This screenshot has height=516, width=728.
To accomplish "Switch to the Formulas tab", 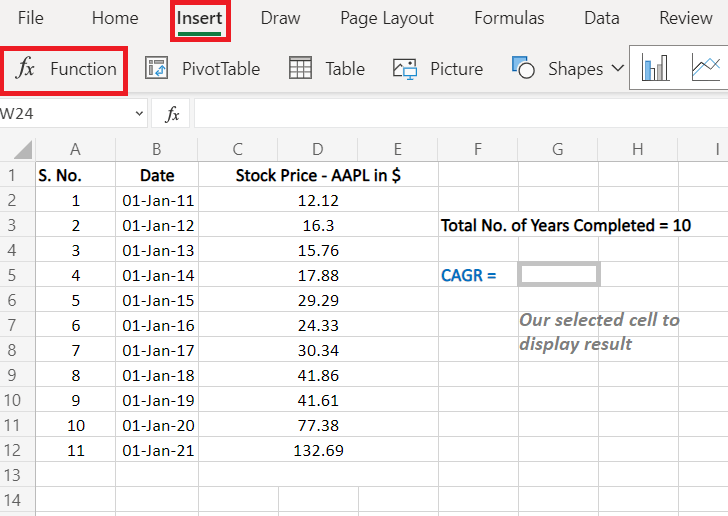I will click(509, 18).
